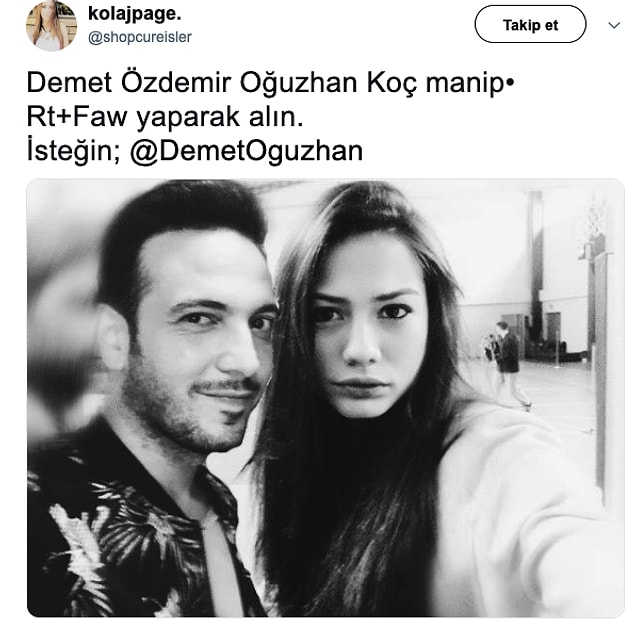
Task: Click the "Demet Özdemir Oğuzhan Koç manip" text line
Action: [x=270, y=83]
